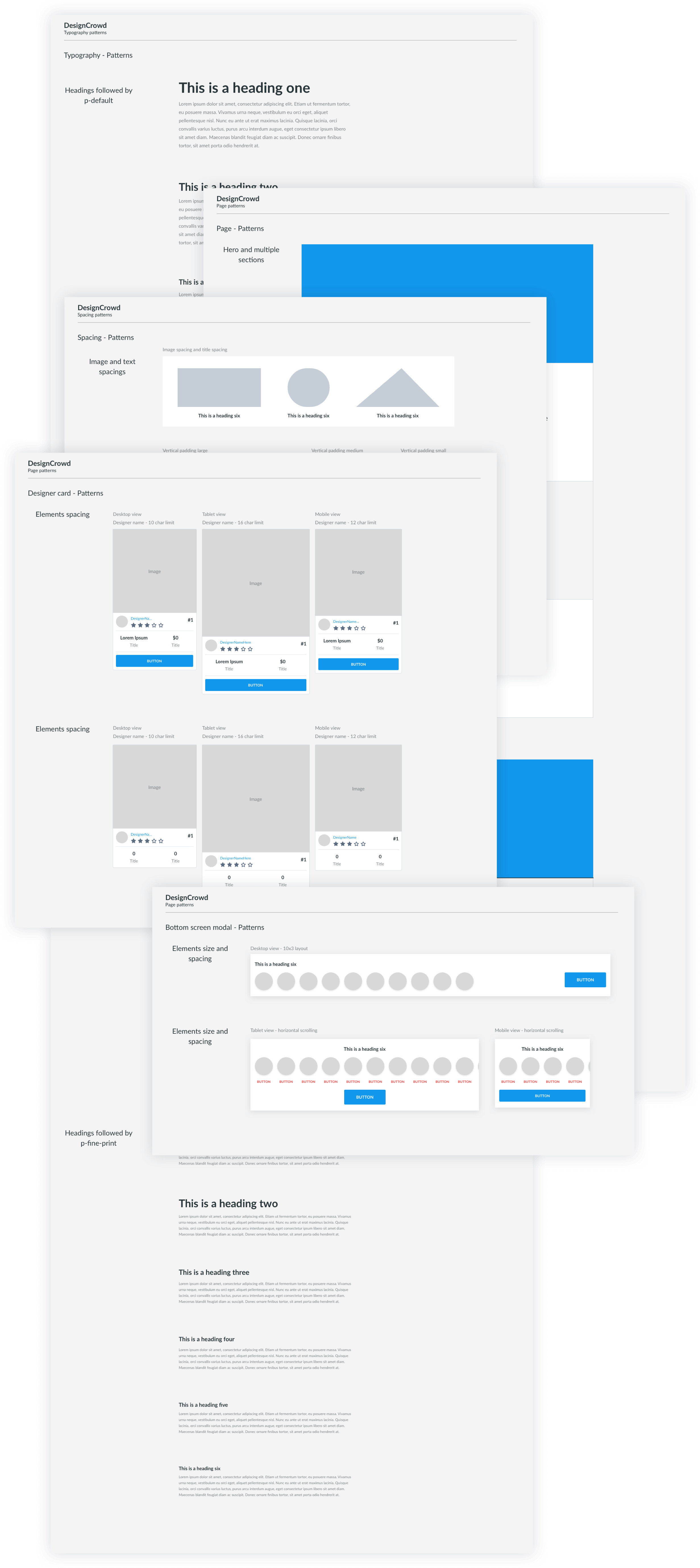700x1568 pixels.
Task: Click 'Image spacing and title spacing' caption
Action: 195,350
